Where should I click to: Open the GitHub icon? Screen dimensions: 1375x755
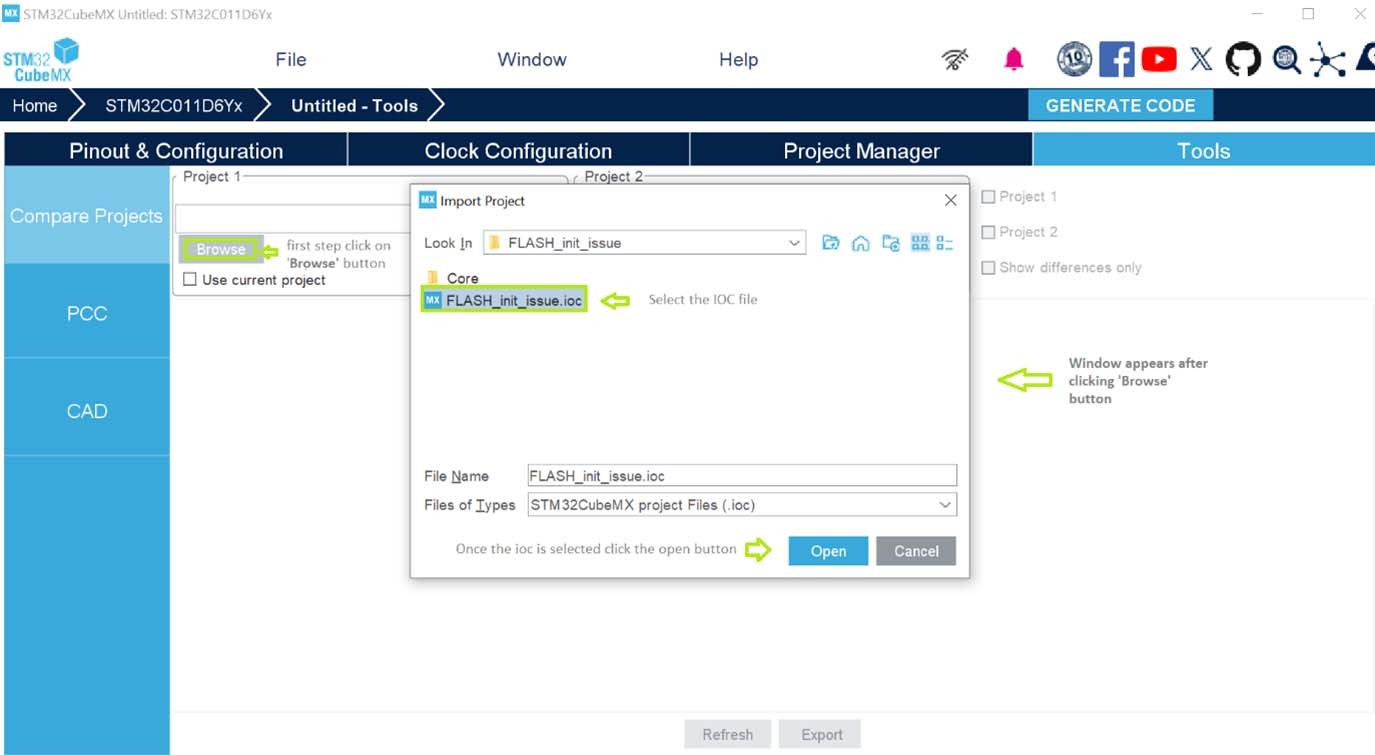1243,60
